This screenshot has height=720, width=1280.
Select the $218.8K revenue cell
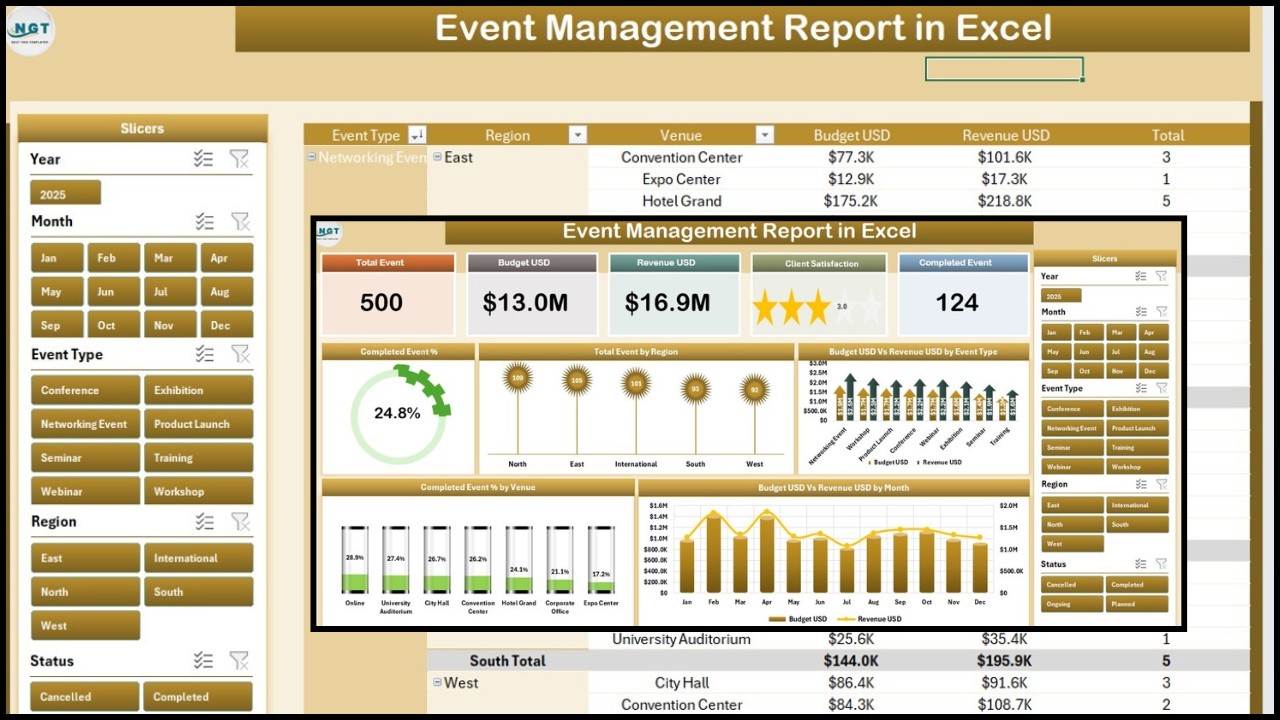[x=1006, y=201]
